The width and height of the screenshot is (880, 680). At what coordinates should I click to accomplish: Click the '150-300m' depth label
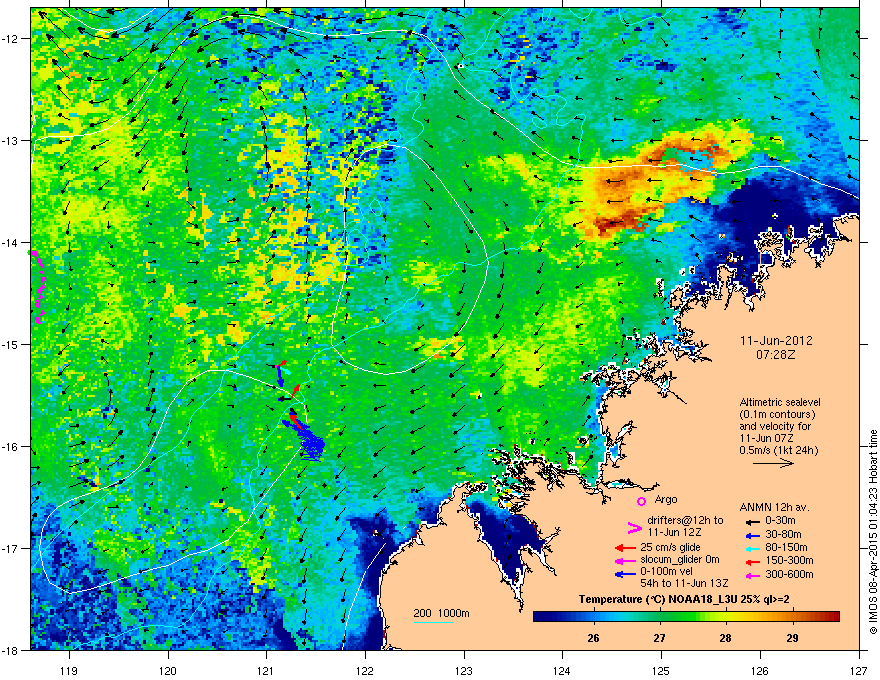pyautogui.click(x=789, y=560)
